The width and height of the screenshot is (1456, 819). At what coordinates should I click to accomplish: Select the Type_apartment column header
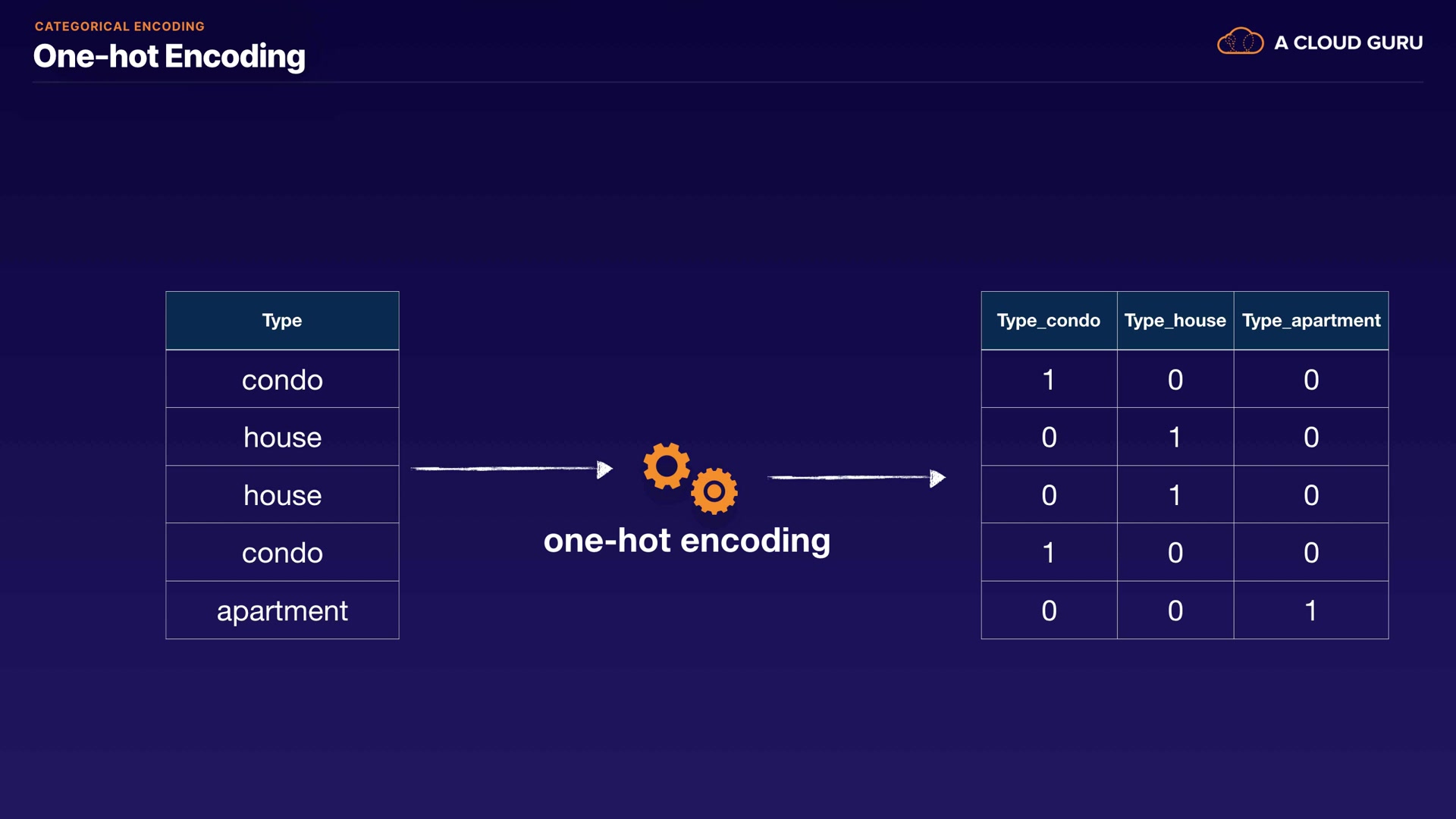coord(1310,321)
